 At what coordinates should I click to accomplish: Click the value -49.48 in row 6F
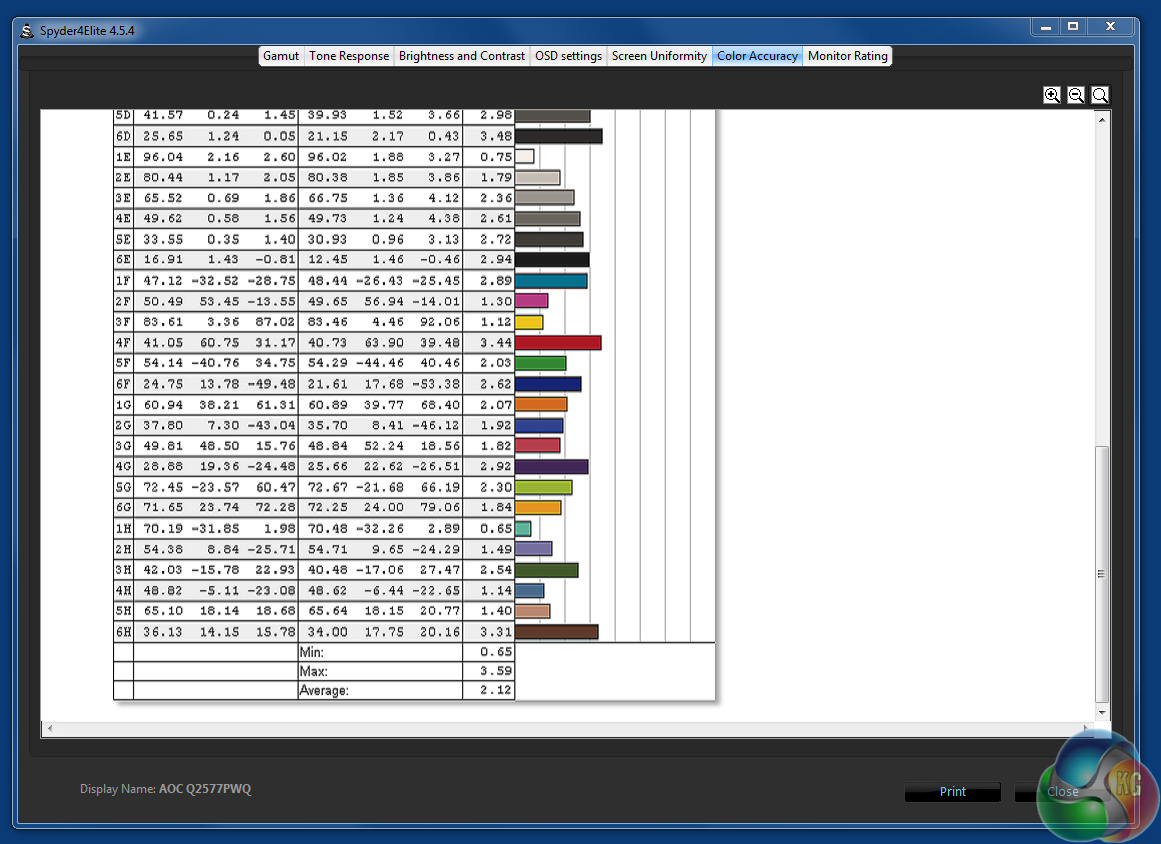point(270,384)
